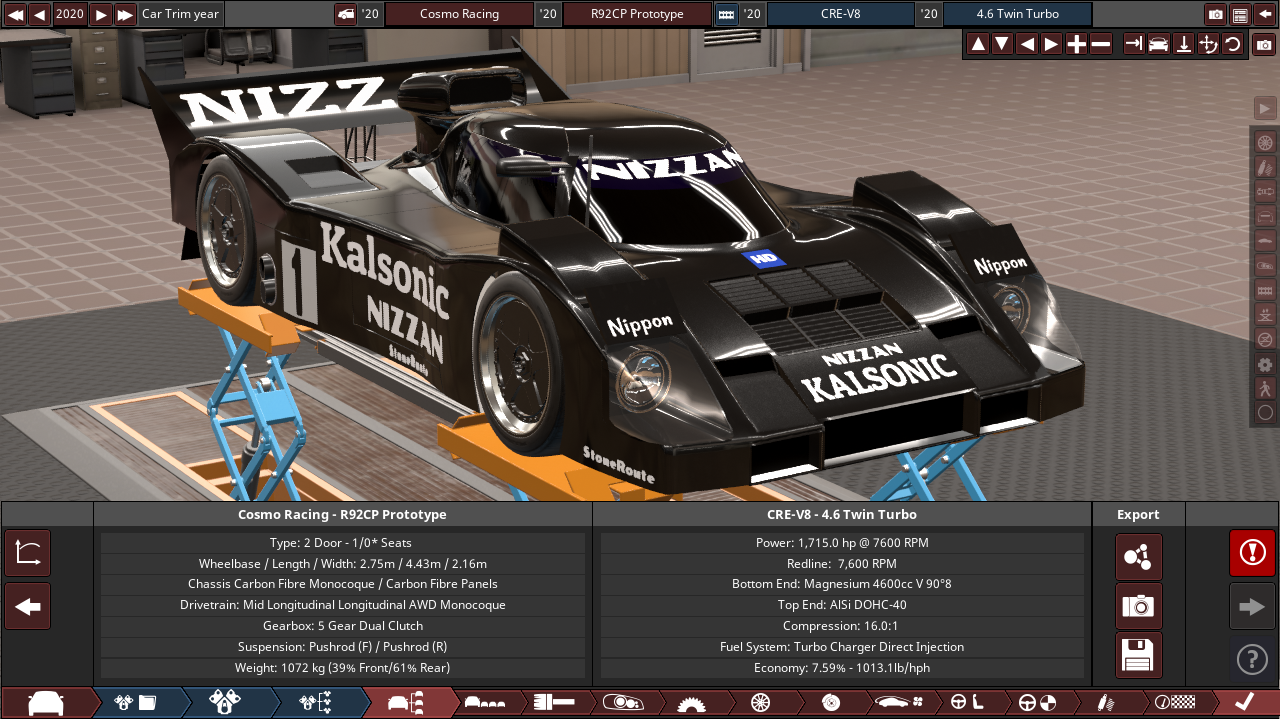Take a photo with camera toolbar icon

pos(1265,44)
